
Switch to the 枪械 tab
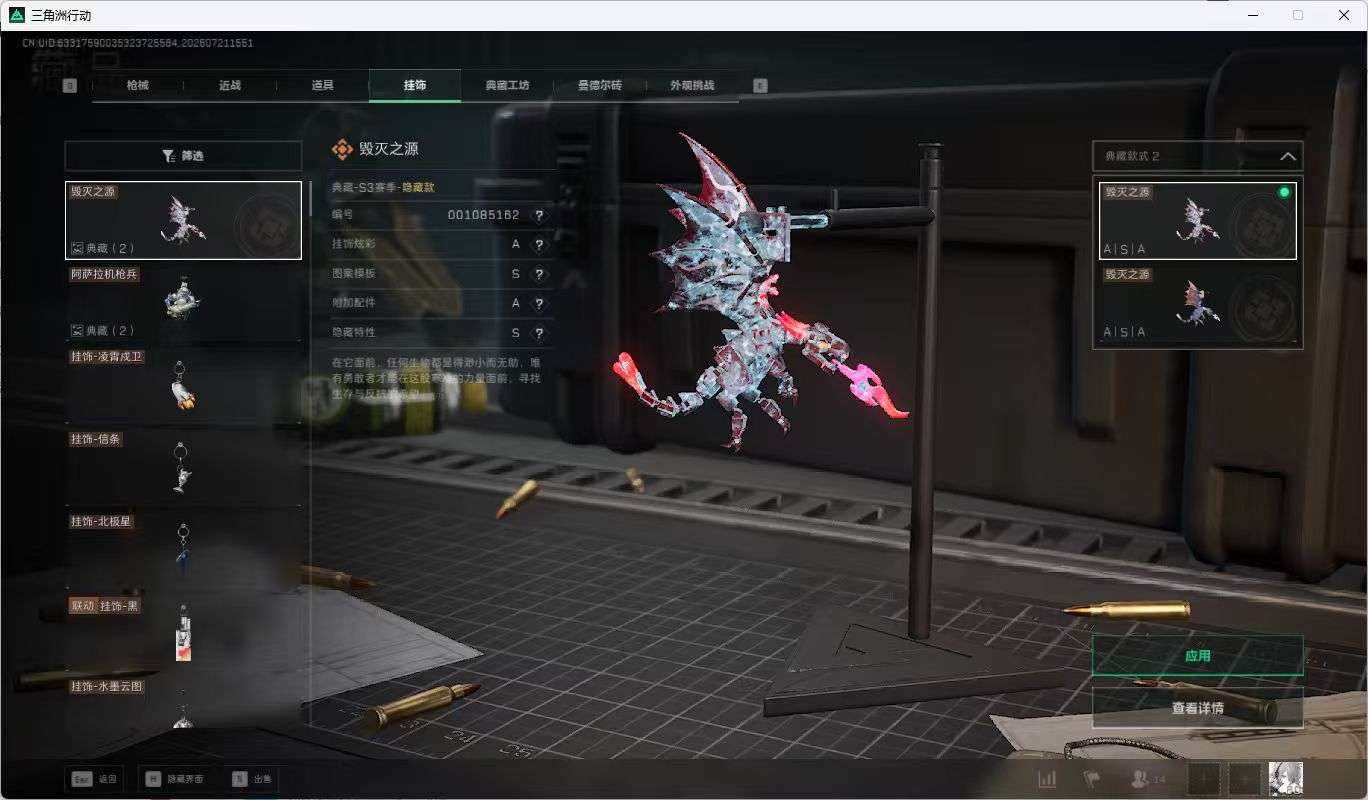(138, 85)
